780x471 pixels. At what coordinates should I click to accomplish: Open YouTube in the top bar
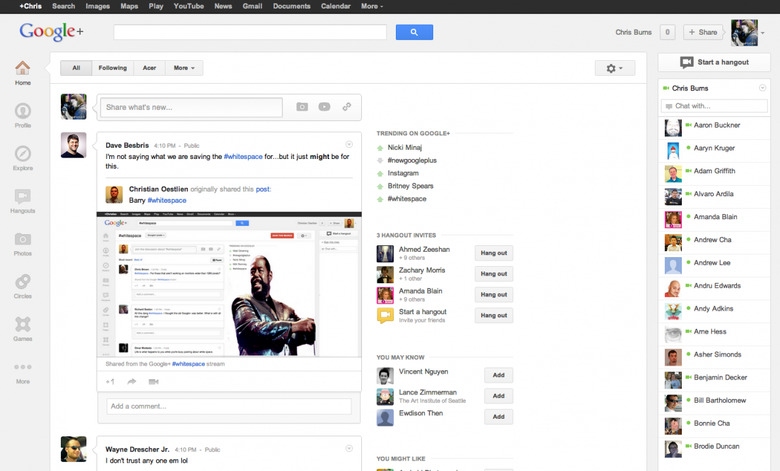[189, 6]
